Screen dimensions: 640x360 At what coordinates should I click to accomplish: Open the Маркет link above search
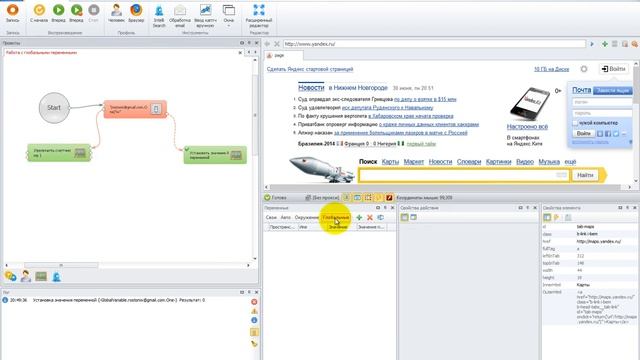pos(414,162)
